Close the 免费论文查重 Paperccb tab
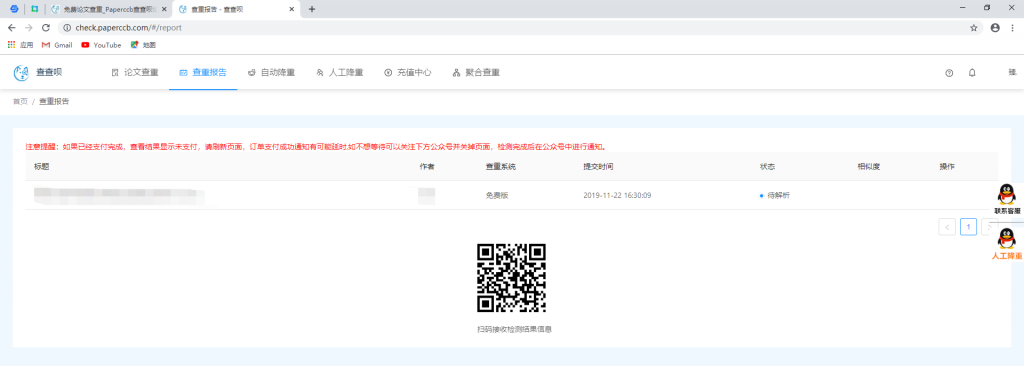Viewport: 1024px width, 366px height. pos(163,9)
